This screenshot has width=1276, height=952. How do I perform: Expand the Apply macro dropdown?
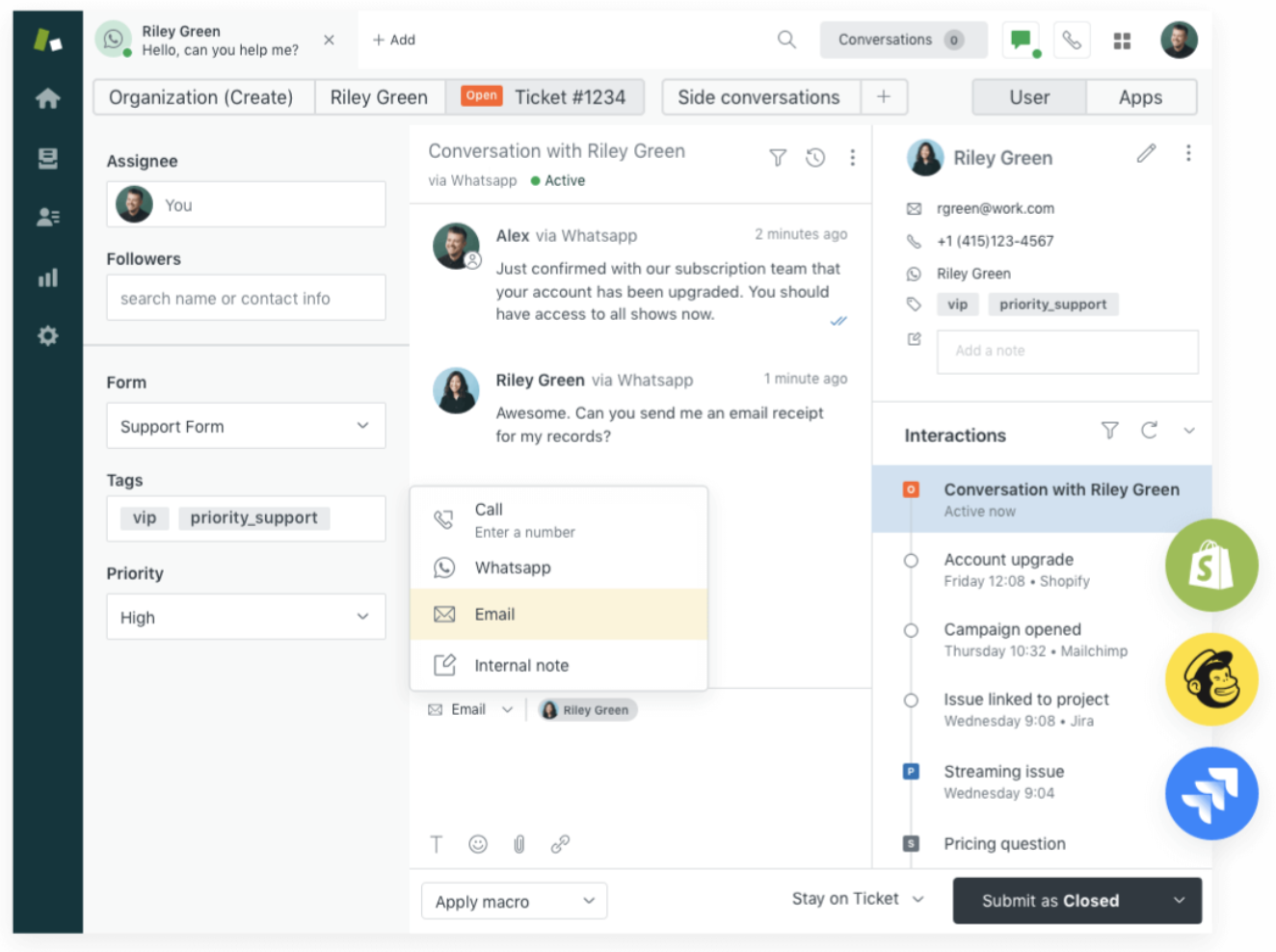pos(514,901)
